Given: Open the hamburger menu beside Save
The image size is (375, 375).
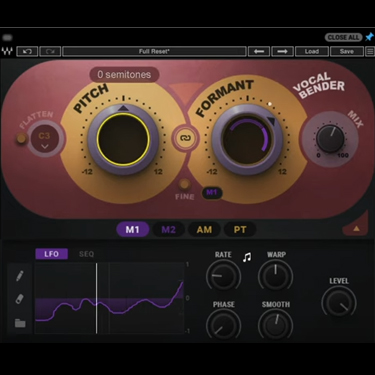Looking at the screenshot, I should (x=370, y=51).
